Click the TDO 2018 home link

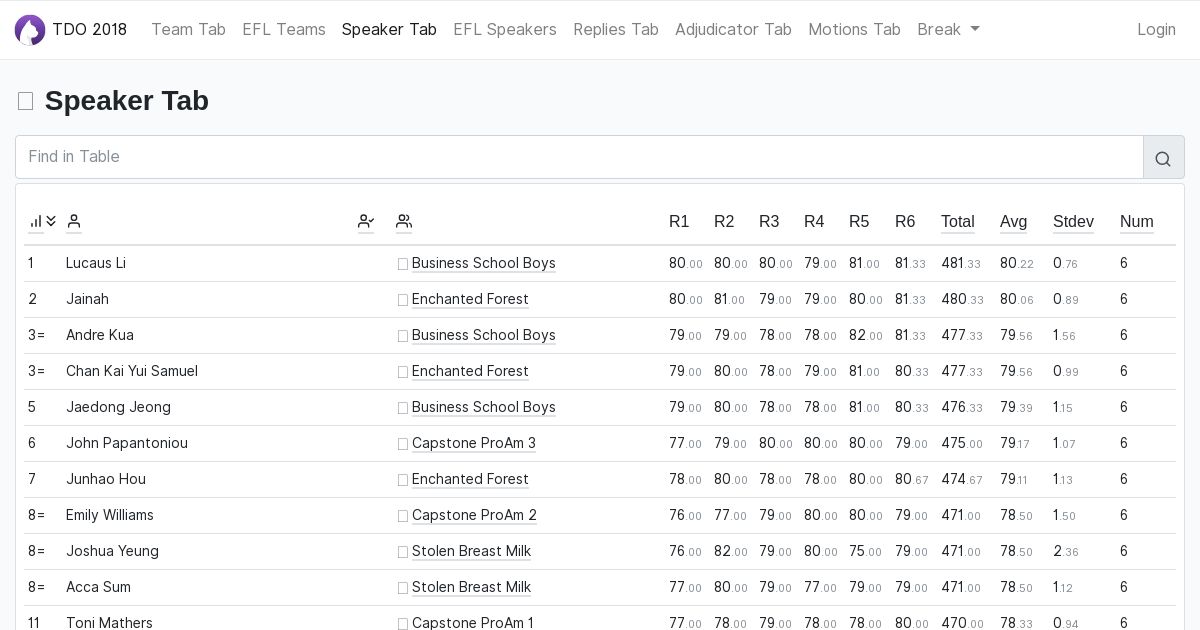[x=90, y=30]
